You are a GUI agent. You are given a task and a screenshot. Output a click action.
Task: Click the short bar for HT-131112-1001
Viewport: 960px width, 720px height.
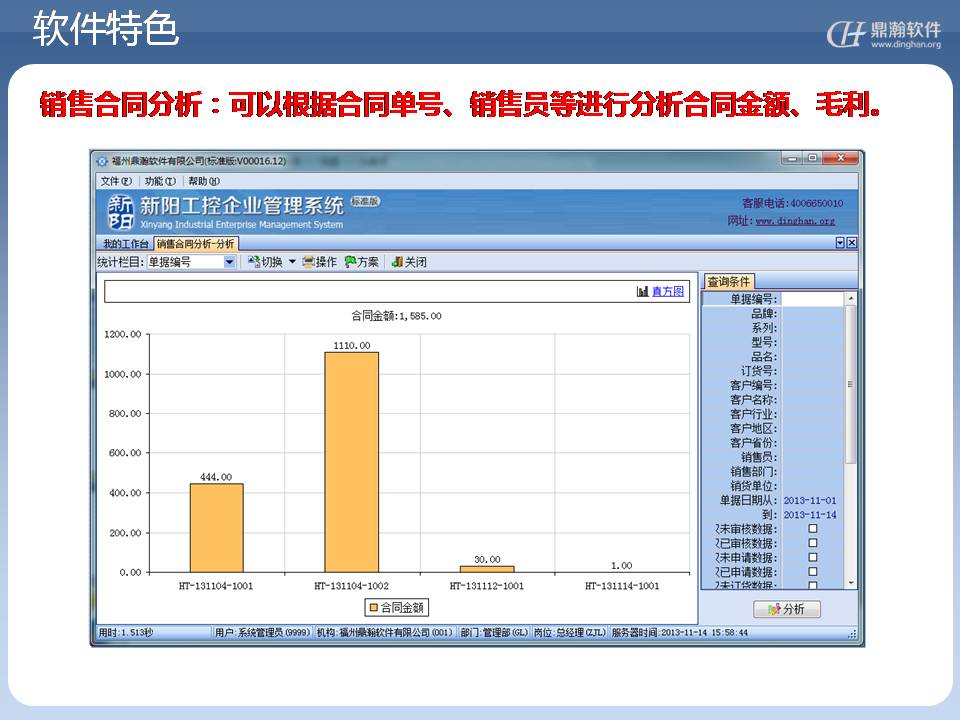click(487, 569)
